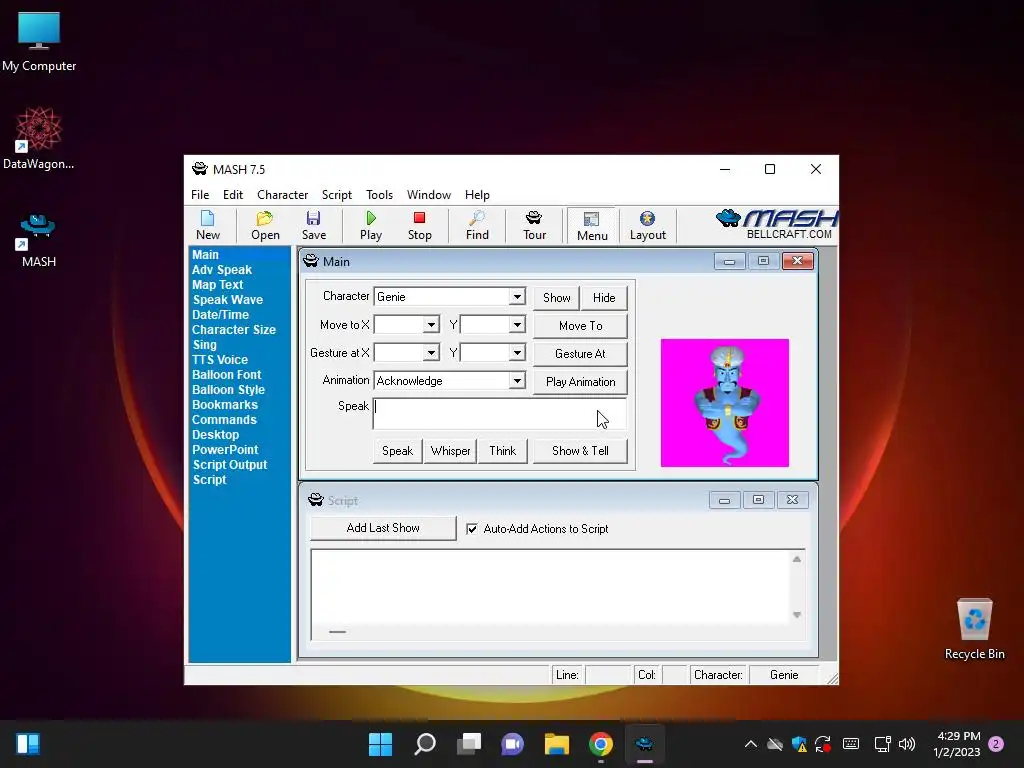Image resolution: width=1024 pixels, height=768 pixels.
Task: Click the Genie character preview image
Action: point(724,403)
